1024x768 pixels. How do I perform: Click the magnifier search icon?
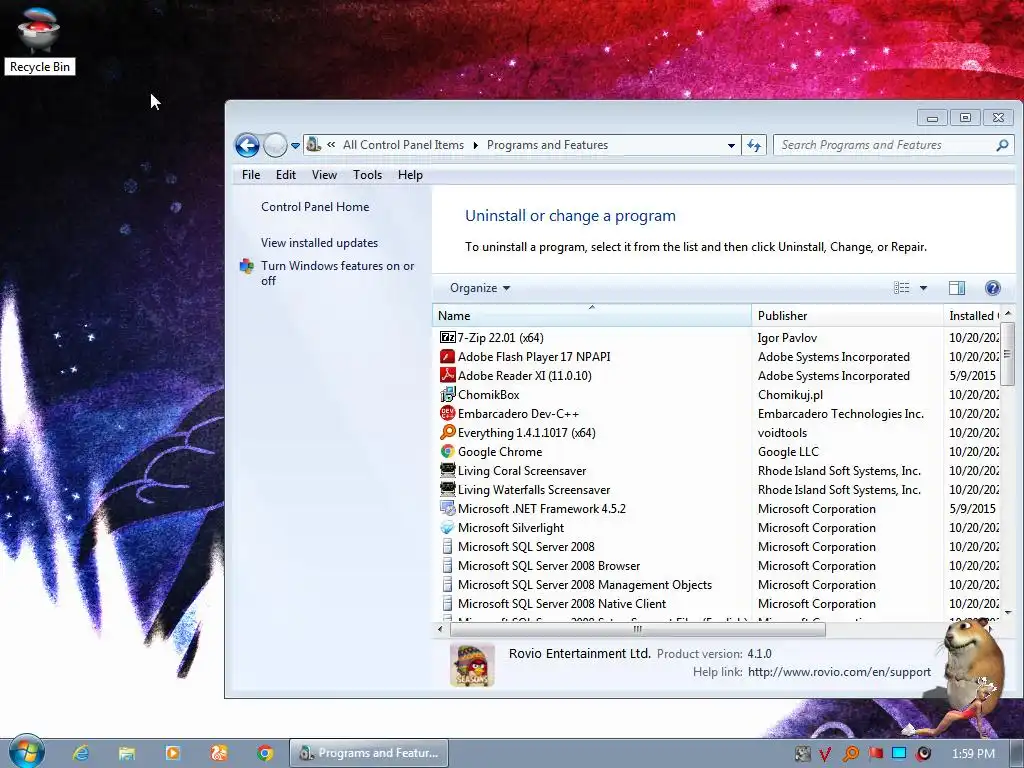[x=1002, y=145]
